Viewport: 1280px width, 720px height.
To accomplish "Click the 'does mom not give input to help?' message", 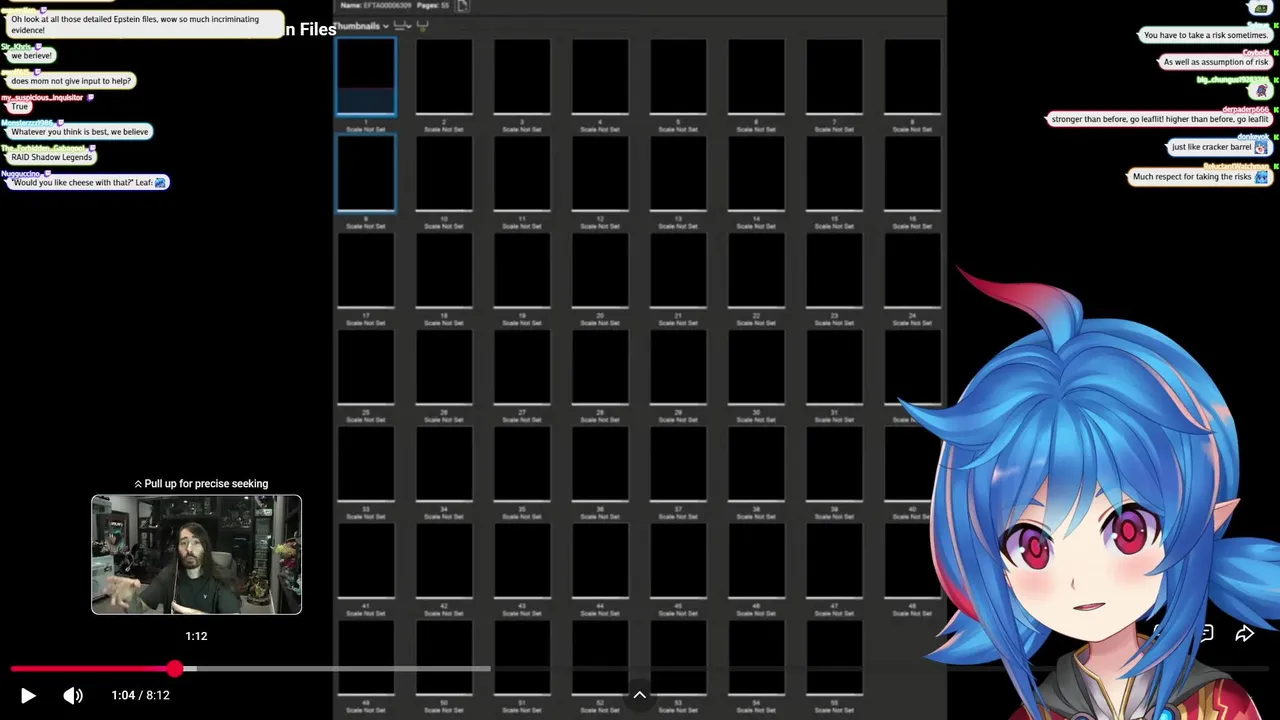I will pyautogui.click(x=71, y=81).
